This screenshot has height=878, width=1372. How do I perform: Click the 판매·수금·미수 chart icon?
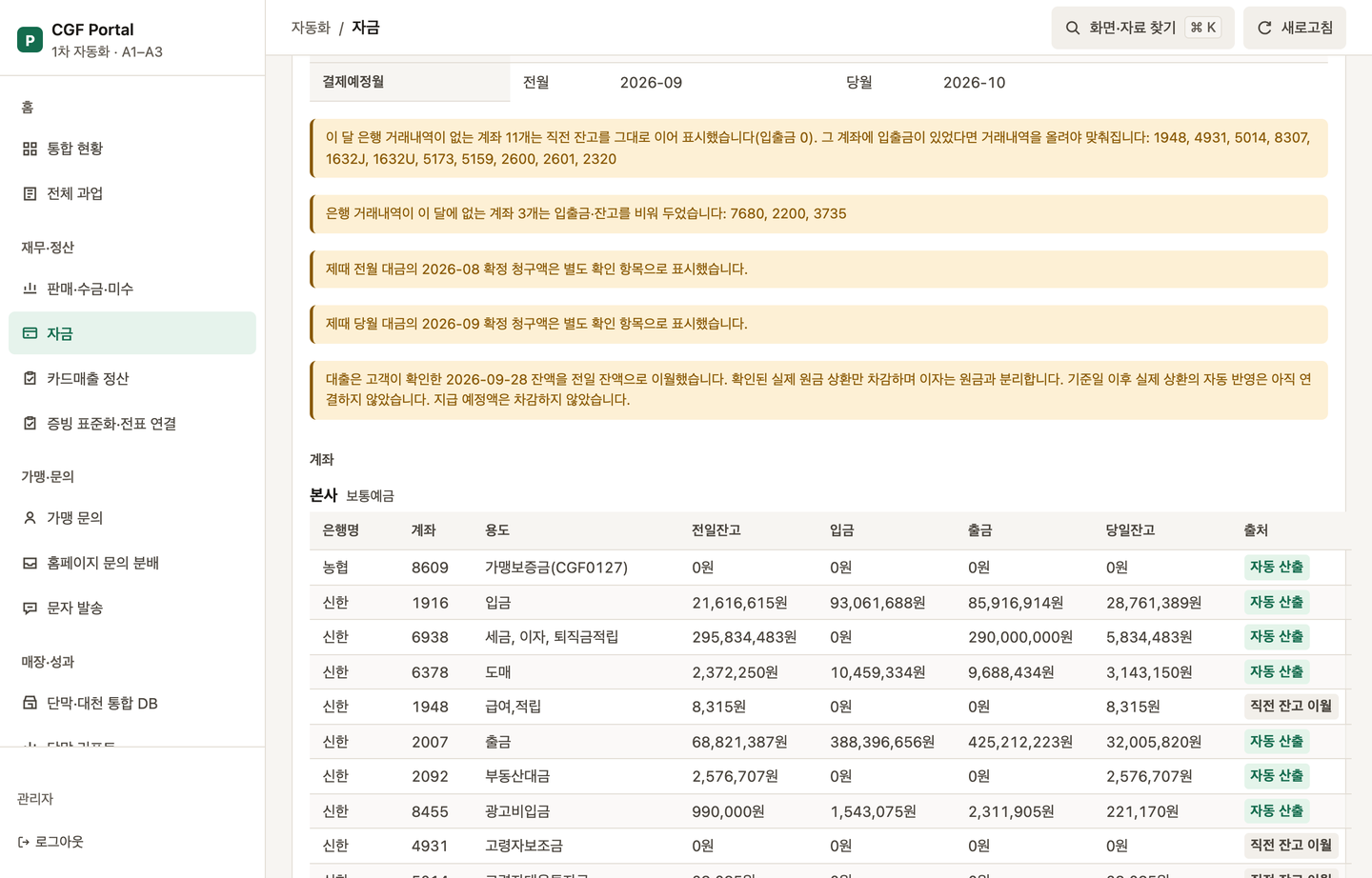coord(30,289)
